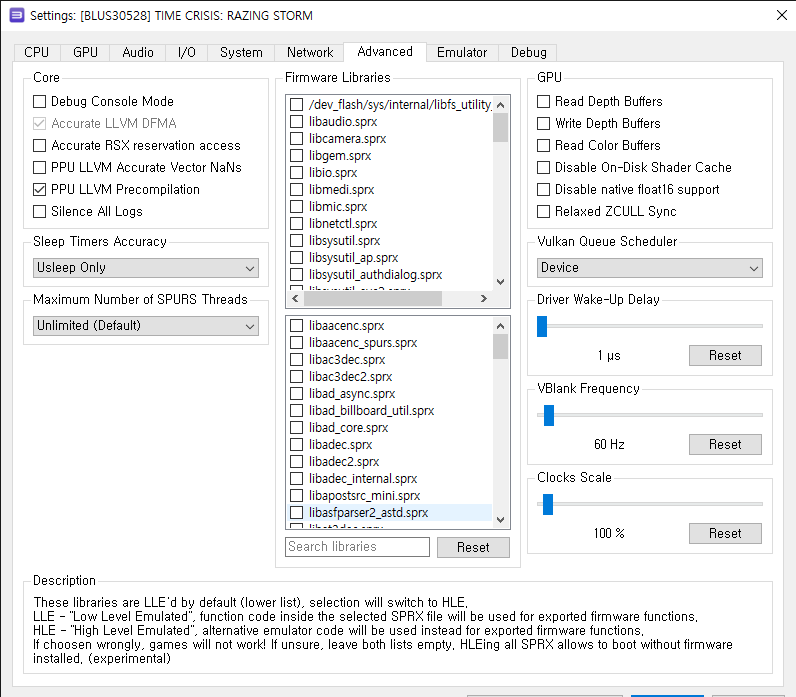Check highlighted libasfparser2_astd.sprx library
This screenshot has height=697, width=796.
point(296,513)
